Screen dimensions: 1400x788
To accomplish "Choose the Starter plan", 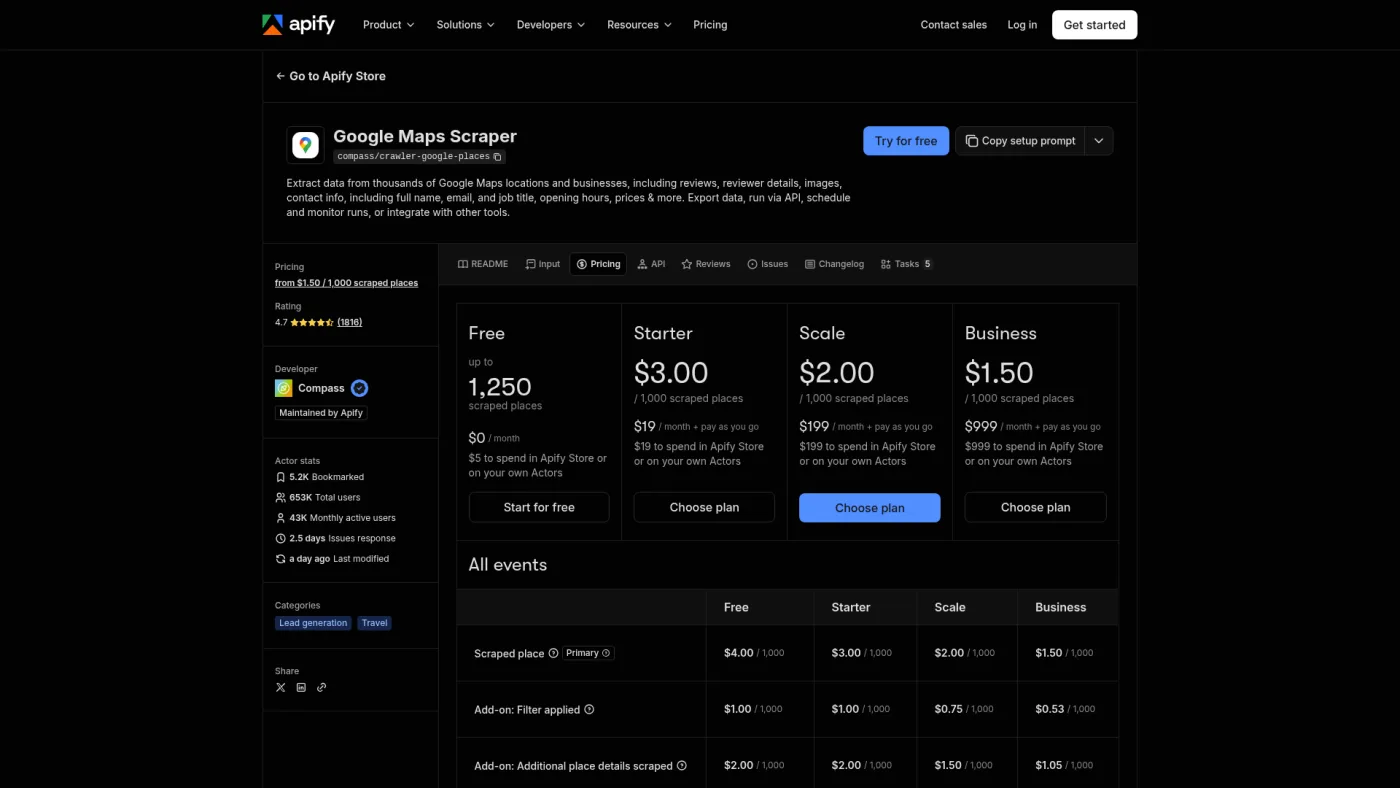I will tap(704, 507).
